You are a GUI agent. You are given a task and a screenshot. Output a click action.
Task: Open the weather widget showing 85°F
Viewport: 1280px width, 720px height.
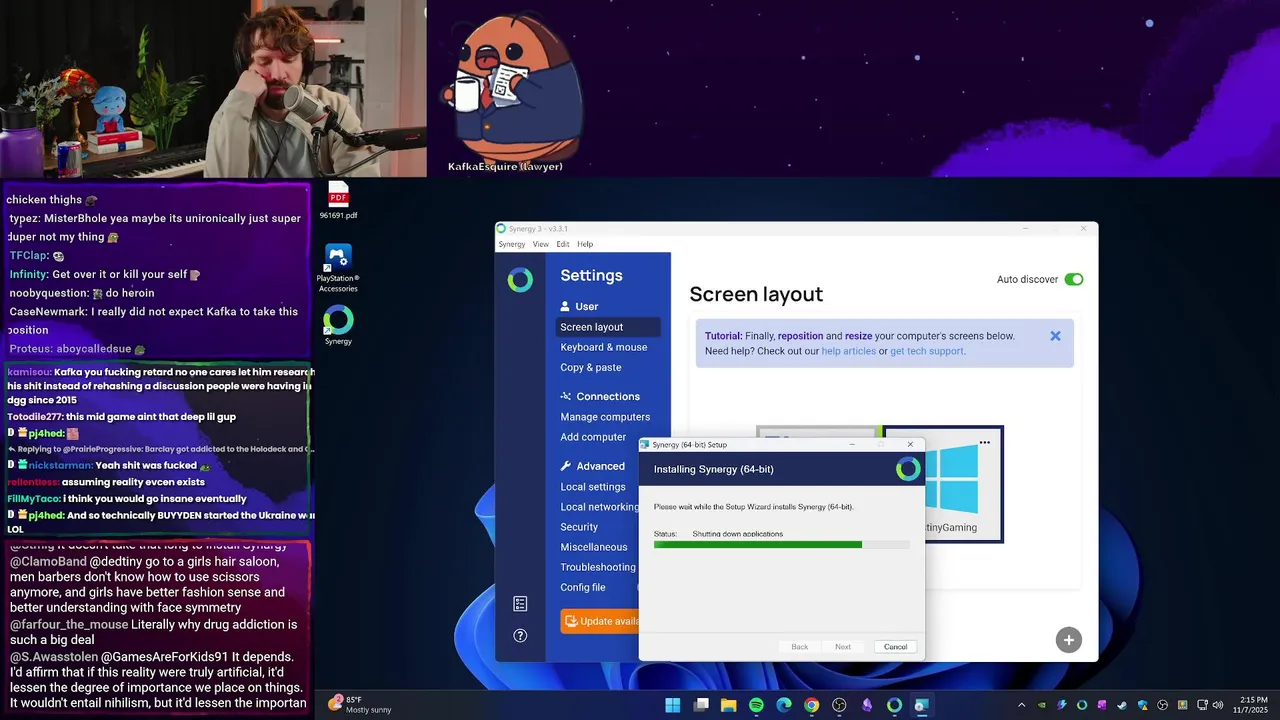360,705
